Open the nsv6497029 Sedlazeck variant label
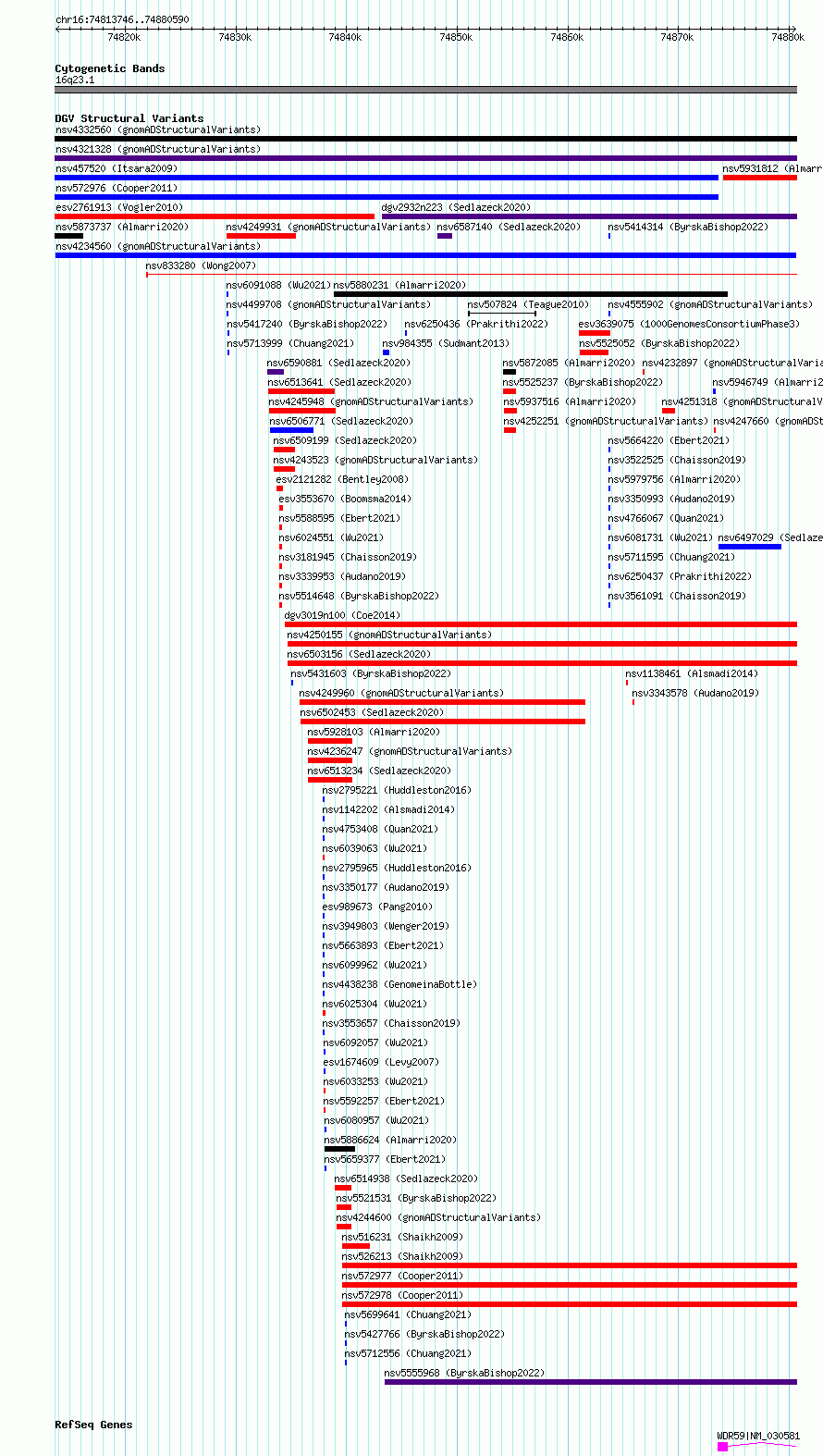The width and height of the screenshot is (823, 1456). coord(770,537)
